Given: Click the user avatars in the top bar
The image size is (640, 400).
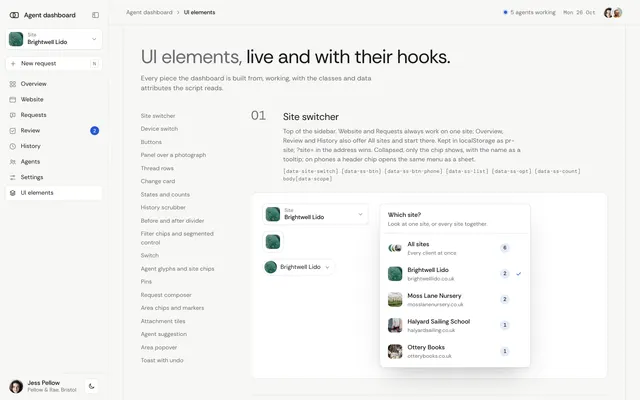Looking at the screenshot, I should [613, 13].
